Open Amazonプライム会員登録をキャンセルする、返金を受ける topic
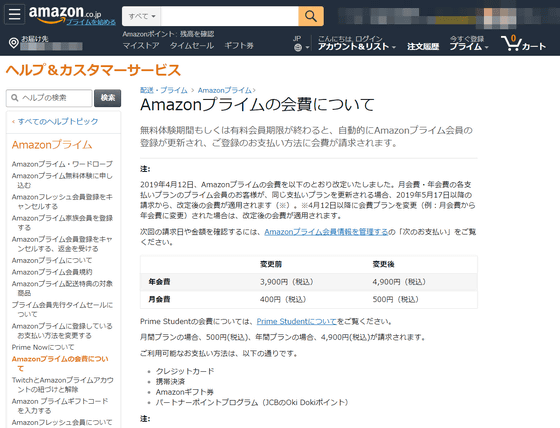This screenshot has width=560, height=428. coord(62,244)
